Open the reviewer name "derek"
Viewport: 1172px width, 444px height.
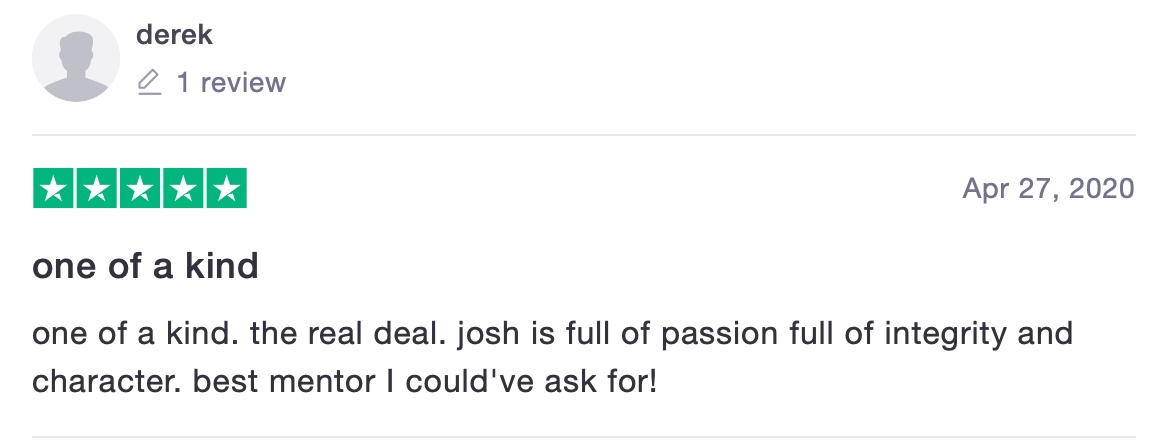pos(174,35)
